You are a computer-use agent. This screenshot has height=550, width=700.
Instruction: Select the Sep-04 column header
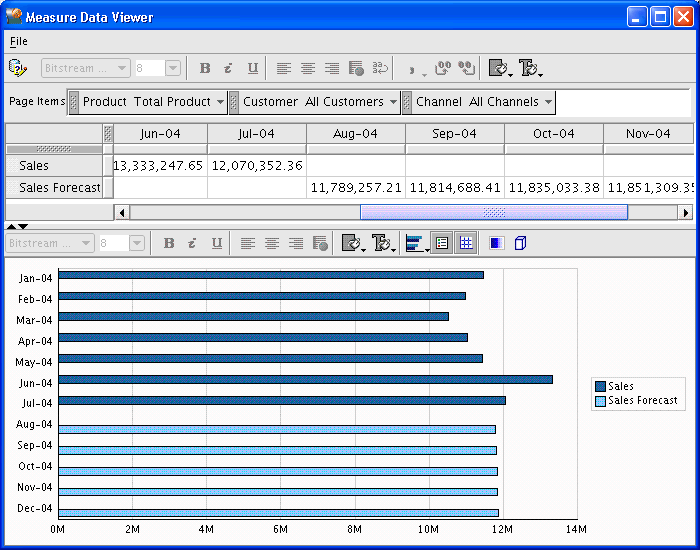[455, 134]
